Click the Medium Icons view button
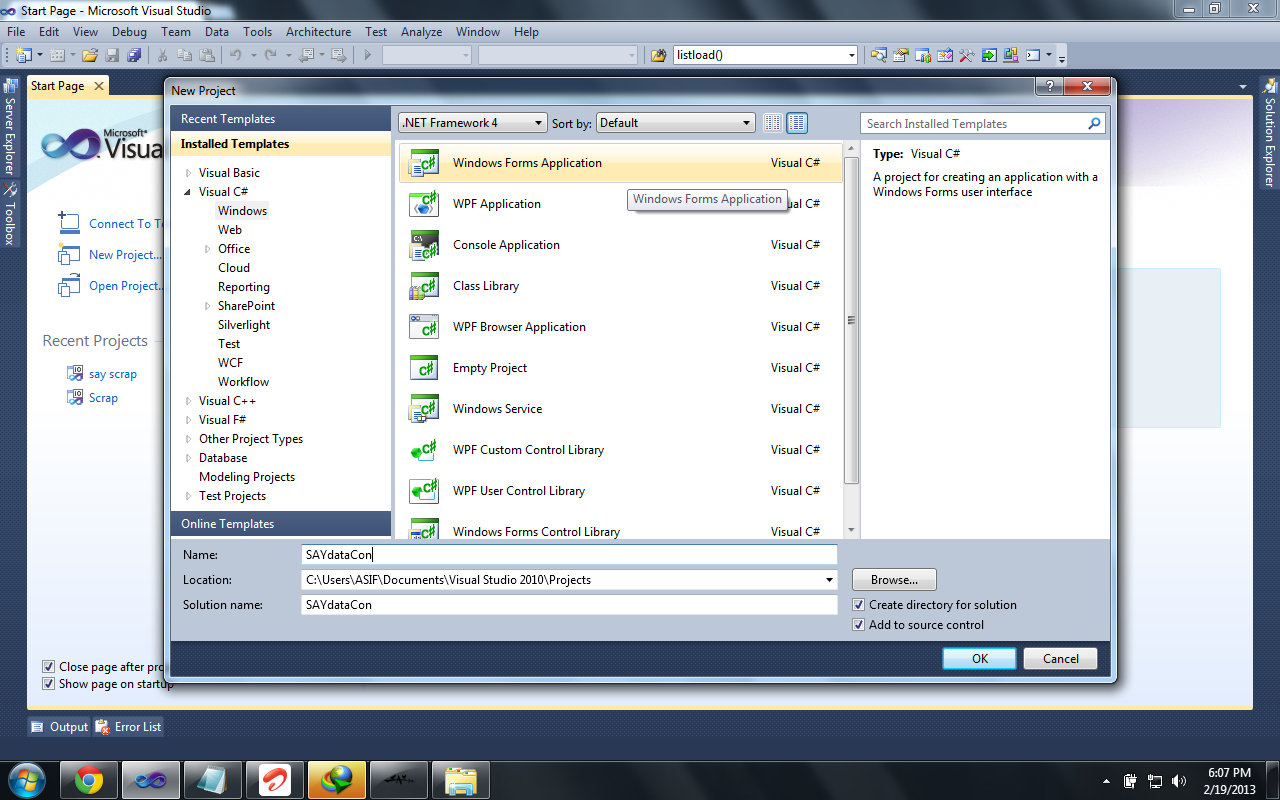The width and height of the screenshot is (1280, 800). pyautogui.click(x=797, y=123)
